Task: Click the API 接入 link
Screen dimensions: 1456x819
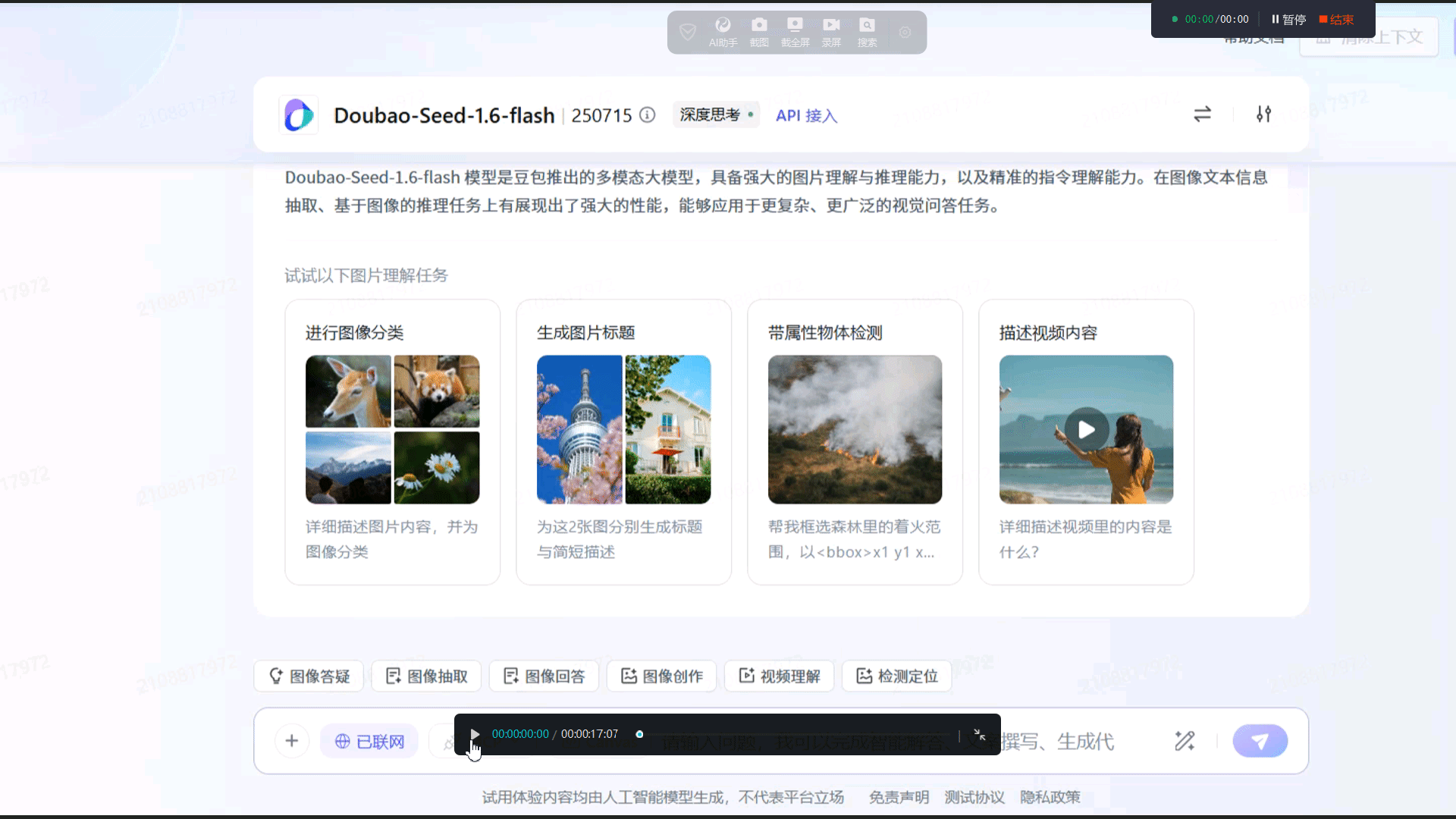Action: pyautogui.click(x=805, y=115)
